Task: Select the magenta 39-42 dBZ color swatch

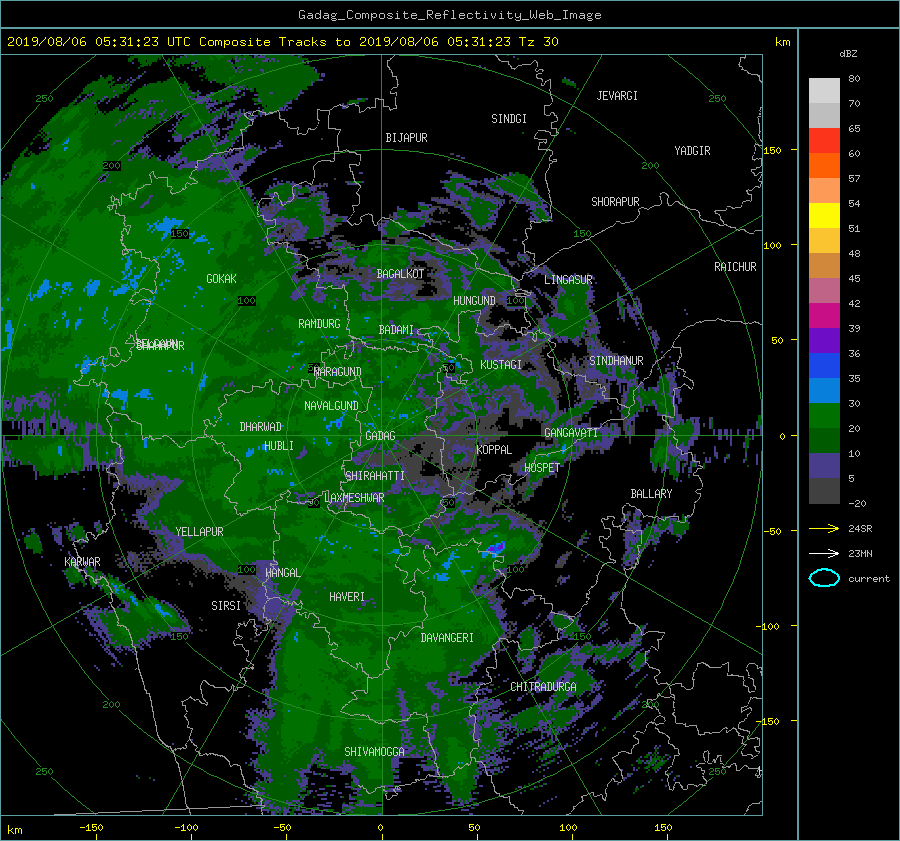Action: (824, 315)
